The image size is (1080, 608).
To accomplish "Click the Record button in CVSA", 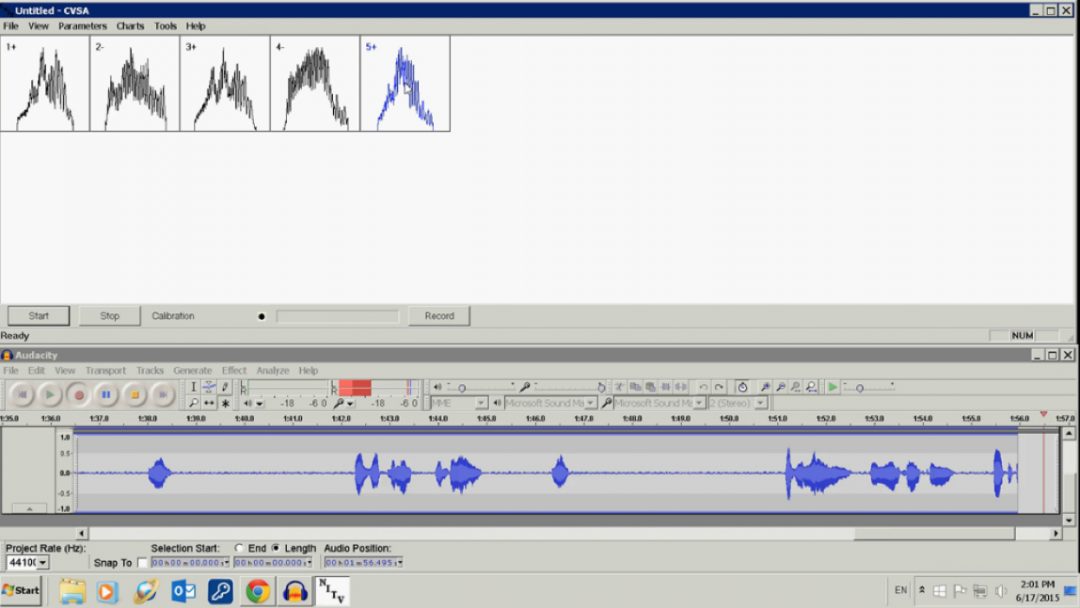I will click(439, 316).
